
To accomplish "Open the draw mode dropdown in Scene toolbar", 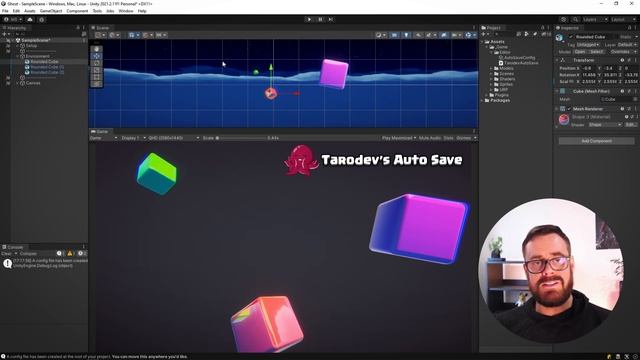I will (380, 35).
